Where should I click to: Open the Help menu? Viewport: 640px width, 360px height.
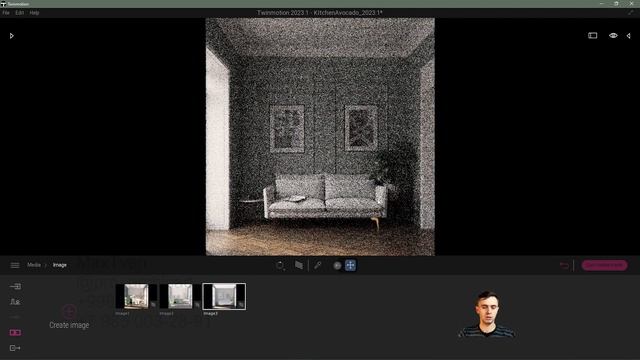pyautogui.click(x=34, y=13)
